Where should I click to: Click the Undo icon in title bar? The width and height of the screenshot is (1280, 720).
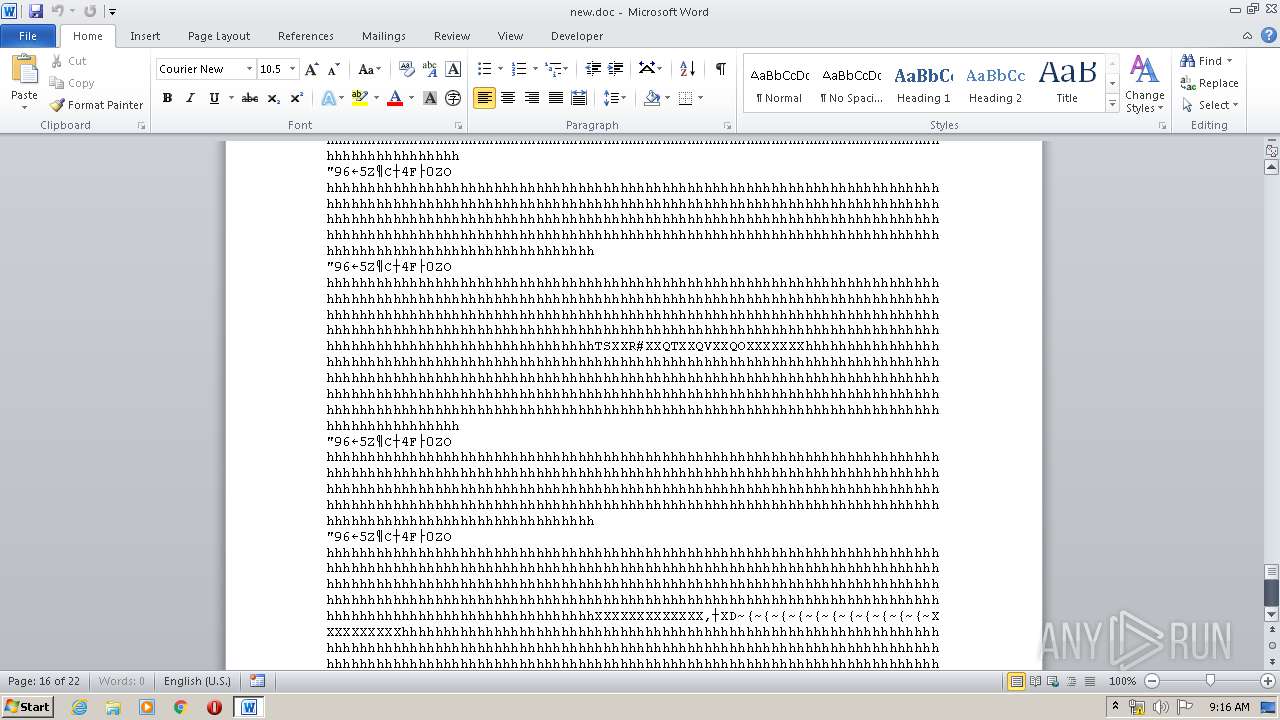click(58, 11)
